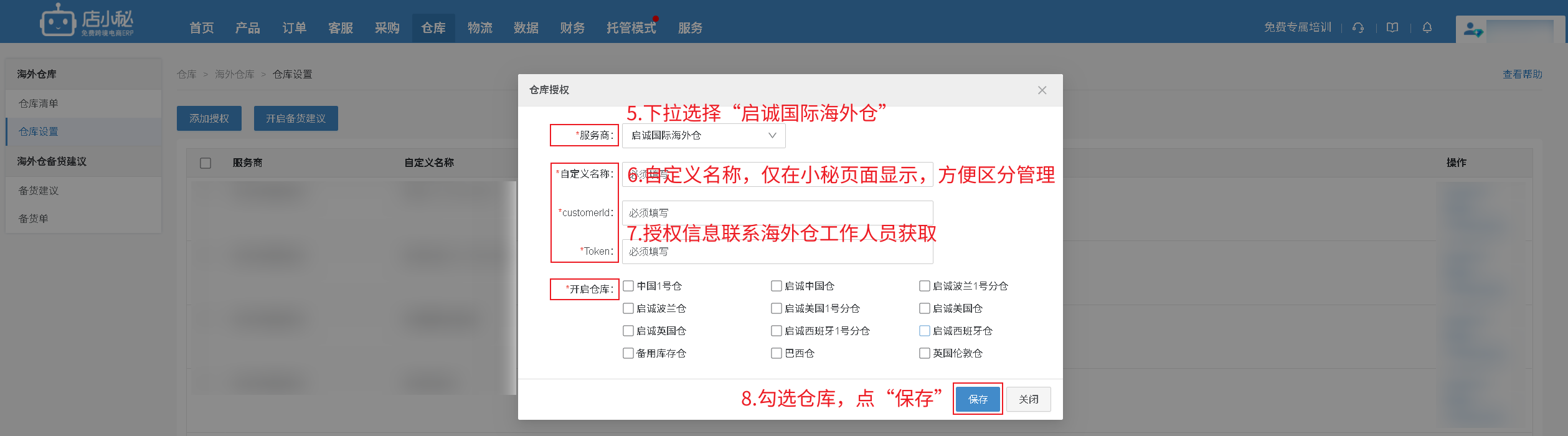This screenshot has width=1568, height=436.
Task: Close the 仓库授权 dialog with X
Action: pyautogui.click(x=1042, y=90)
